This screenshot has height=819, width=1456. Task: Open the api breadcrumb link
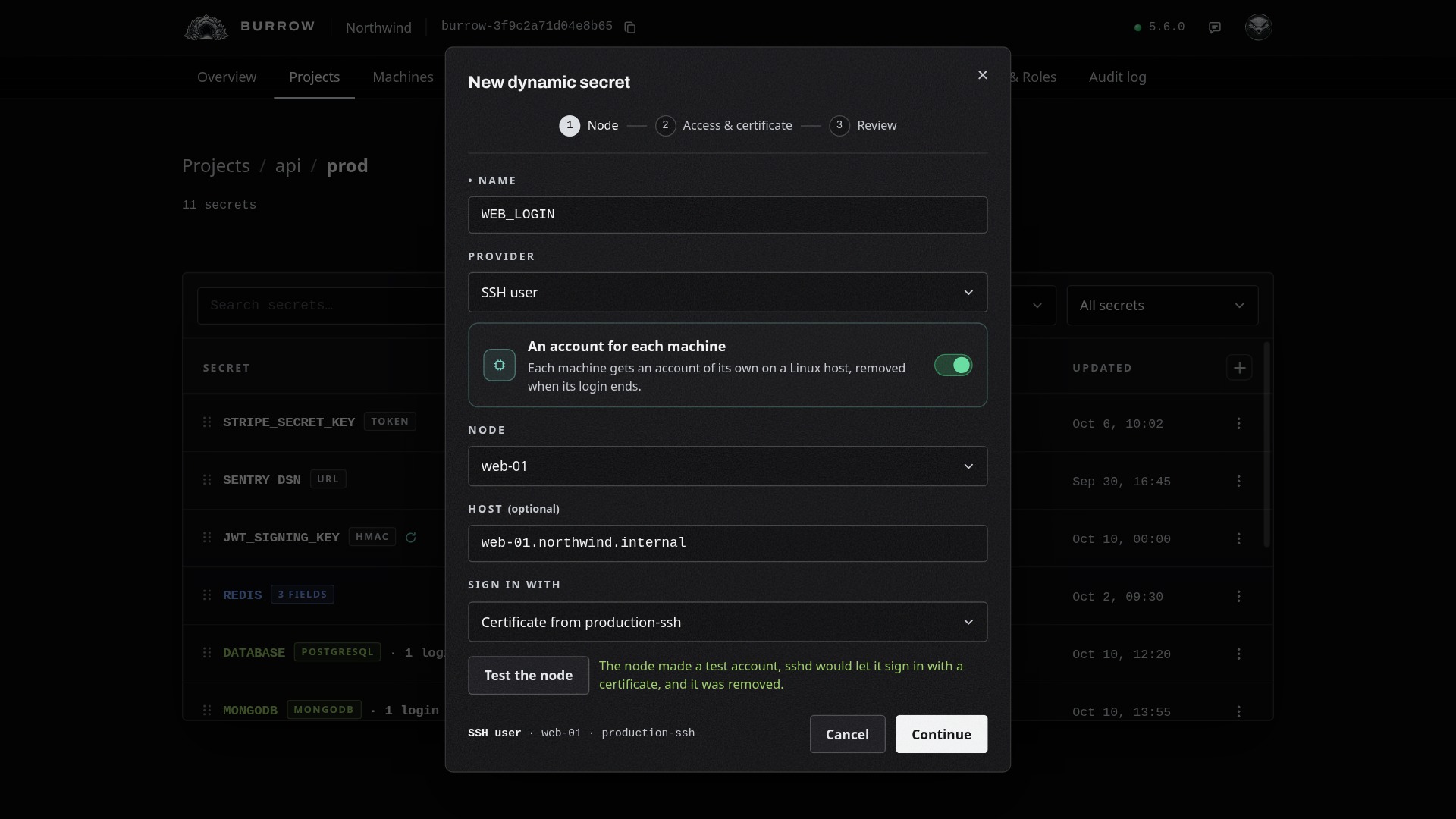pyautogui.click(x=288, y=166)
